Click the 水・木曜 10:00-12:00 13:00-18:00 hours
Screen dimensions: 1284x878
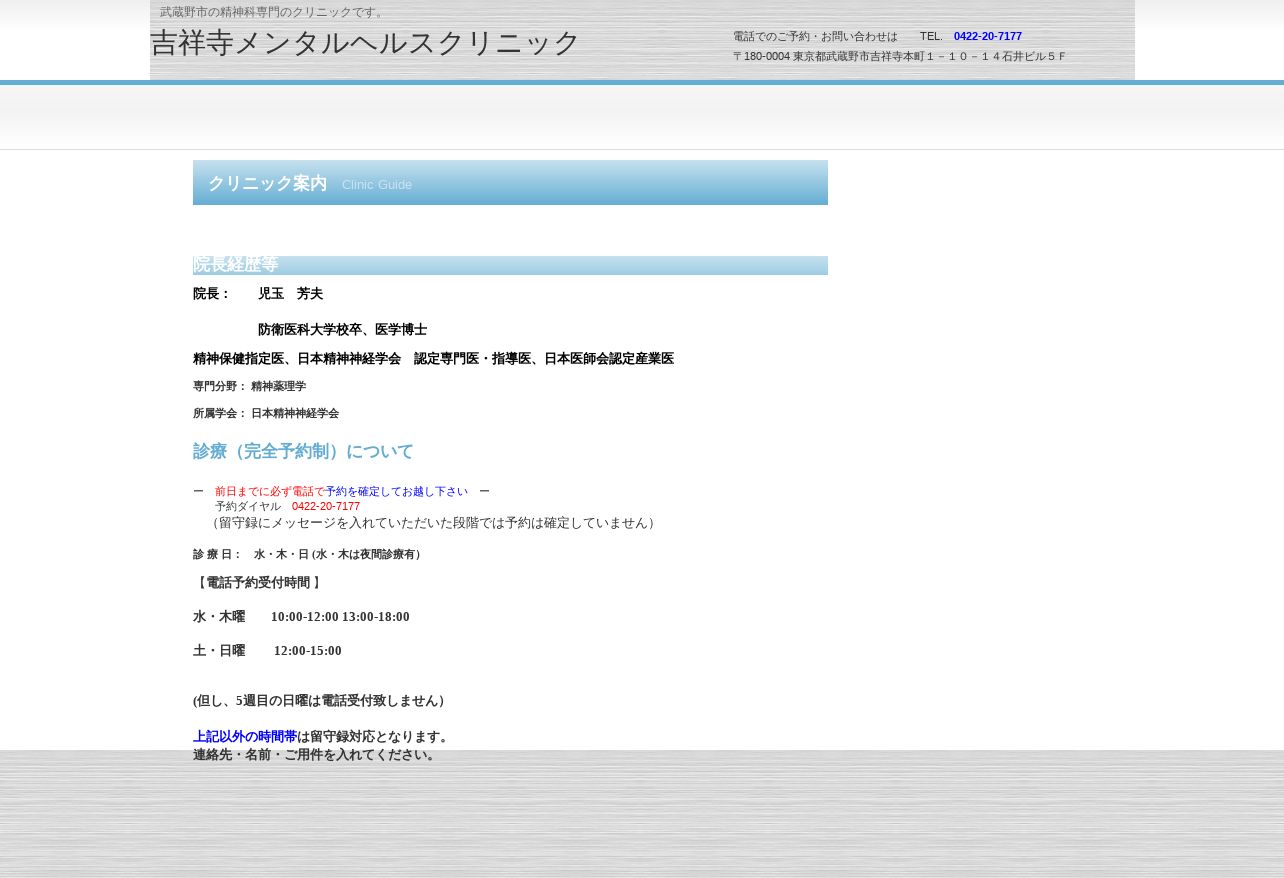(301, 617)
